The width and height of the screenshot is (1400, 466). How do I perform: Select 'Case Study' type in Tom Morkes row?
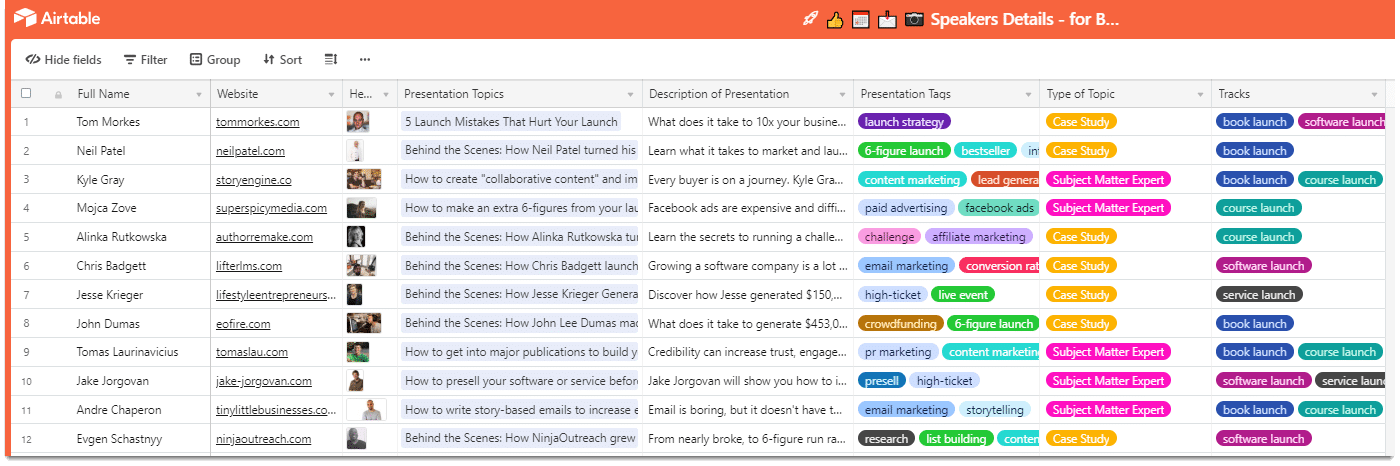[1081, 122]
